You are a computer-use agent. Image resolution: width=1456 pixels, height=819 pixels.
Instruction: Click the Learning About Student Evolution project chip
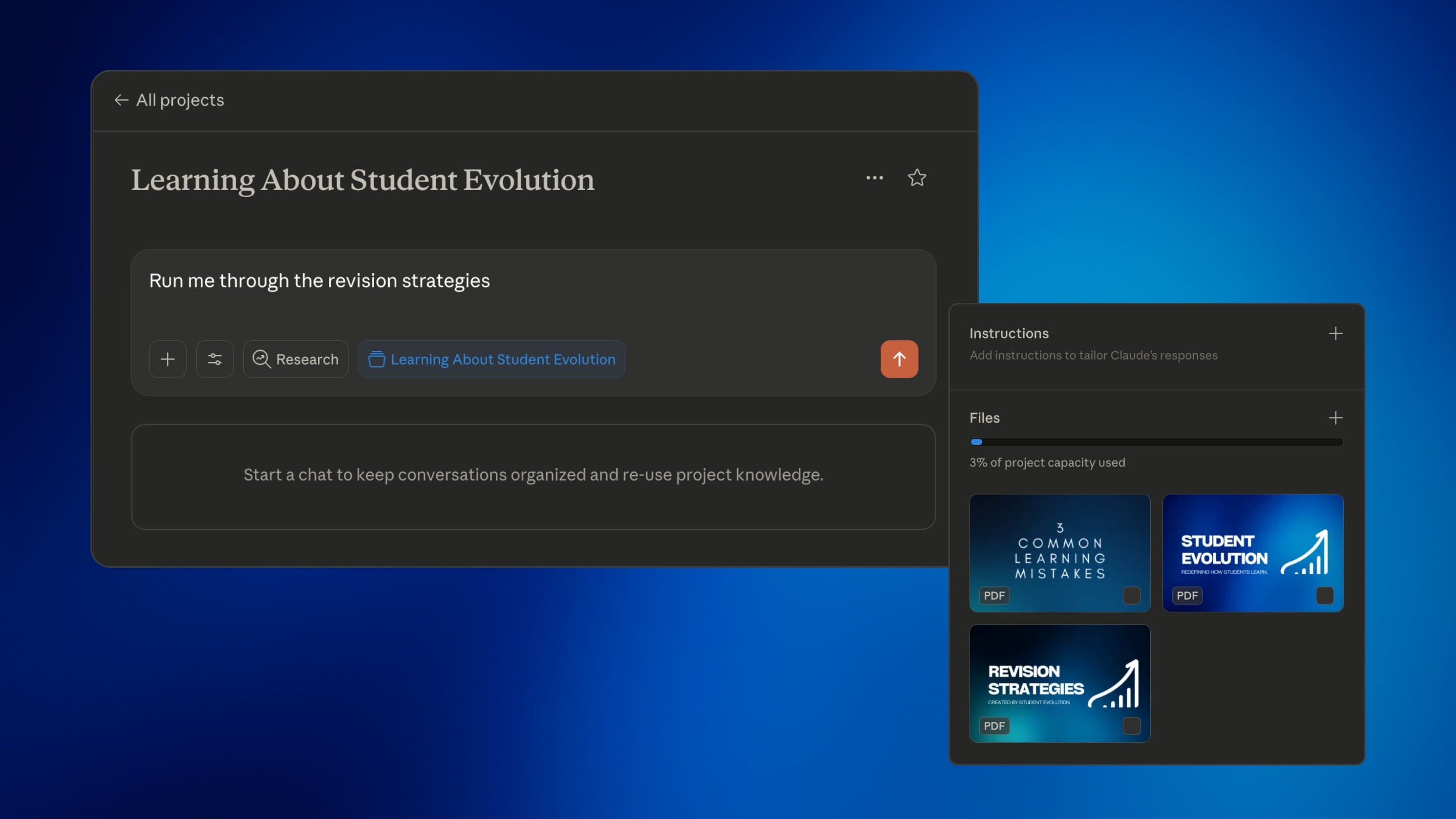[x=492, y=359]
